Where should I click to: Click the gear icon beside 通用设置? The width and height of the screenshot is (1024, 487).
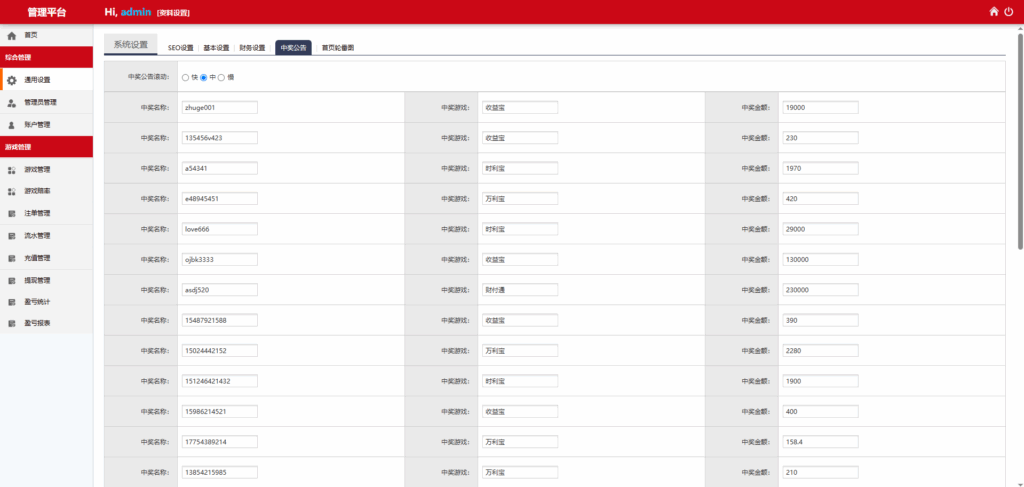pos(11,80)
